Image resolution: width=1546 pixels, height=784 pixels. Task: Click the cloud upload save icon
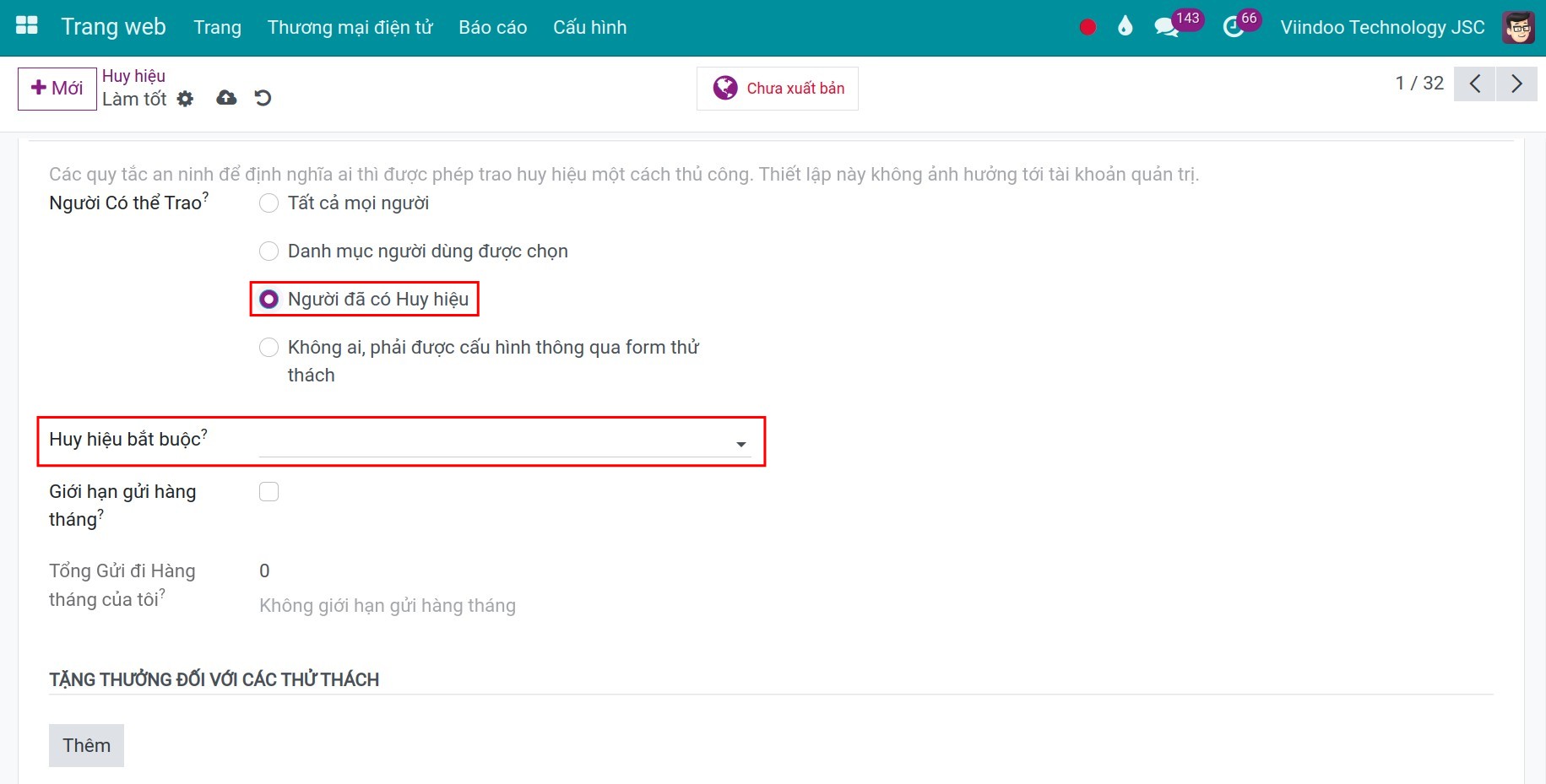[x=226, y=98]
